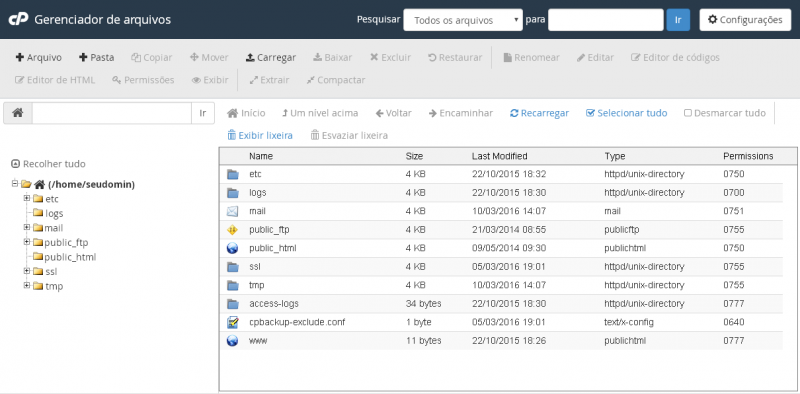Click the ssl folder icon in list
Image resolution: width=800 pixels, height=394 pixels.
pos(233,267)
